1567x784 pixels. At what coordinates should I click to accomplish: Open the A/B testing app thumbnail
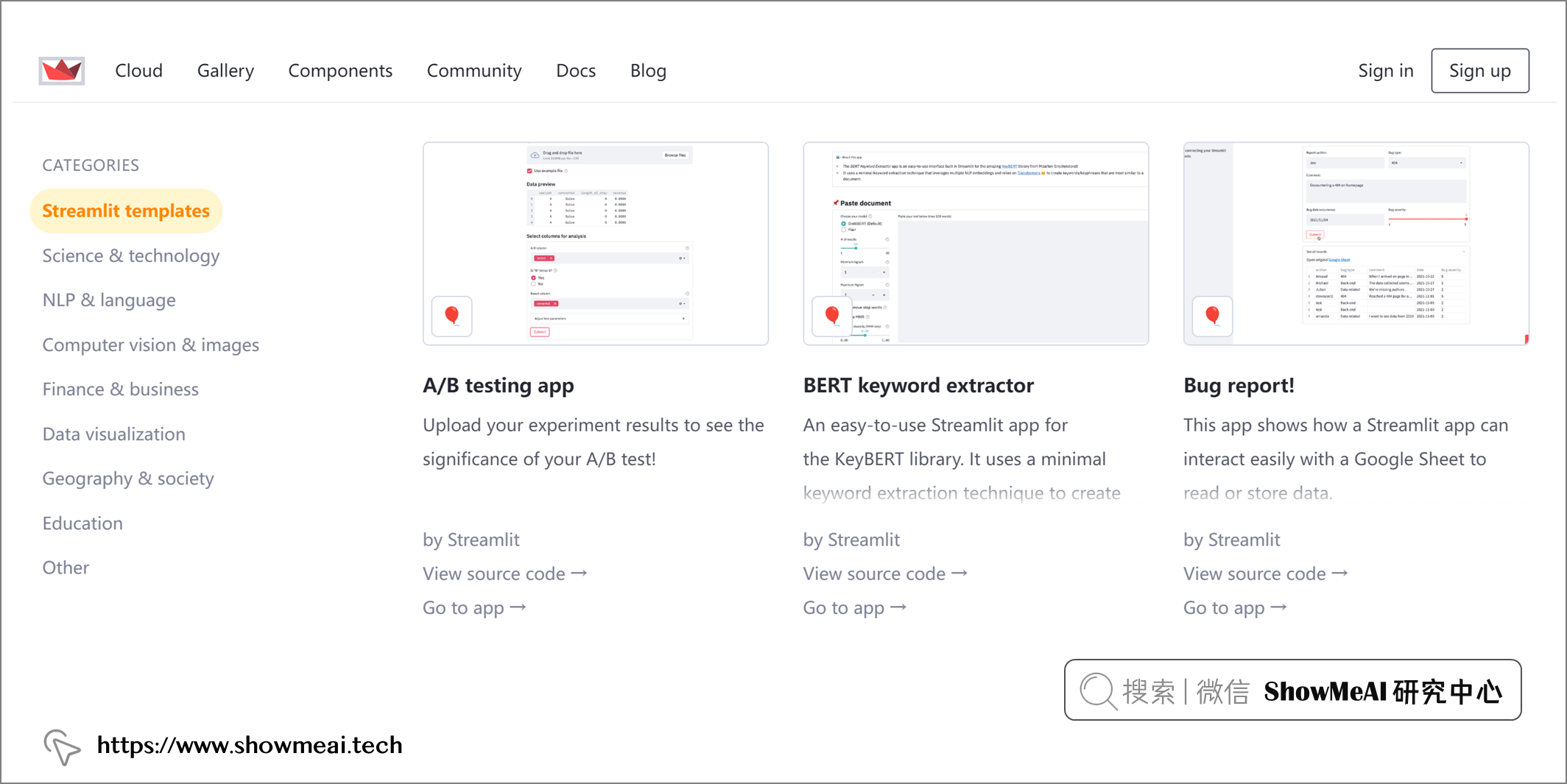tap(596, 244)
